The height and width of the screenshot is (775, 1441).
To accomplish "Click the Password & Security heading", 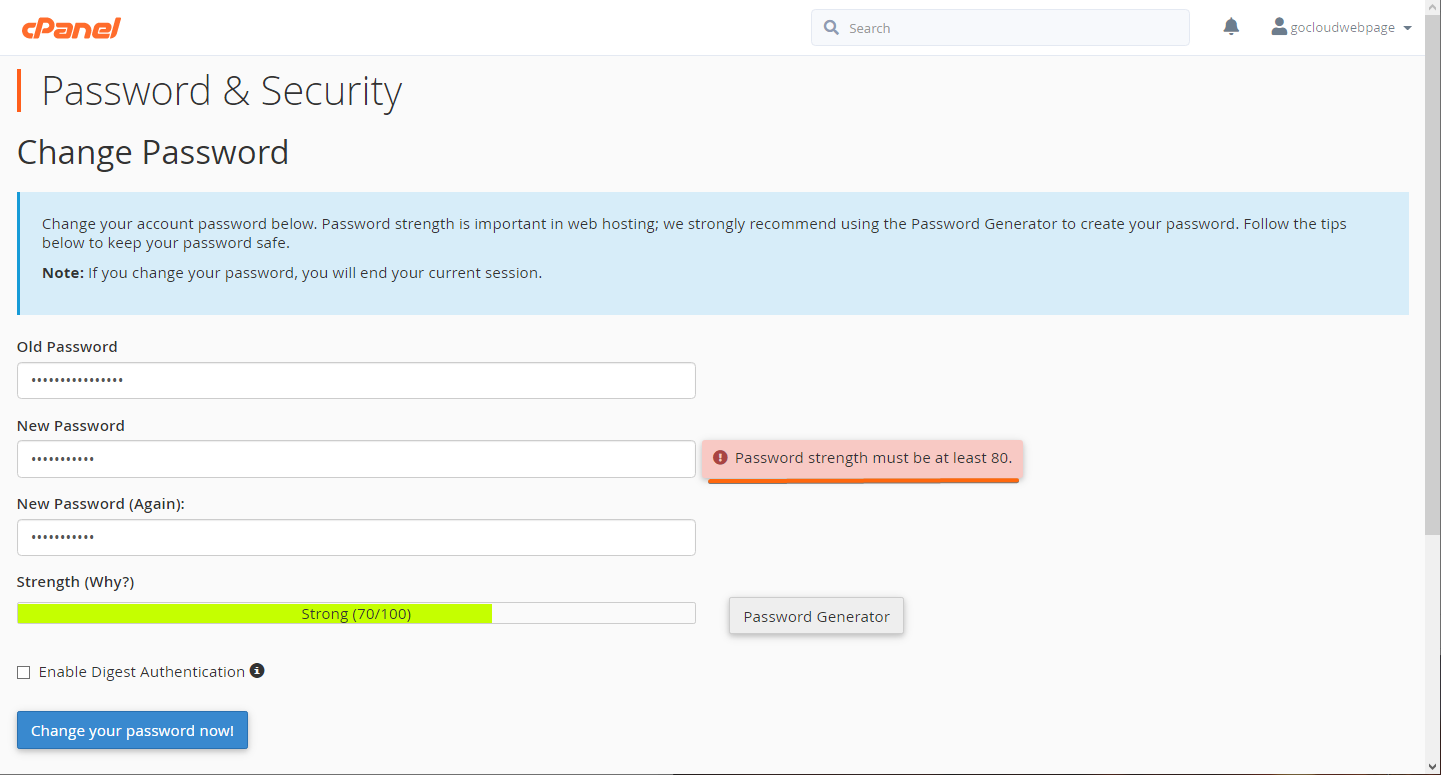I will coord(221,91).
